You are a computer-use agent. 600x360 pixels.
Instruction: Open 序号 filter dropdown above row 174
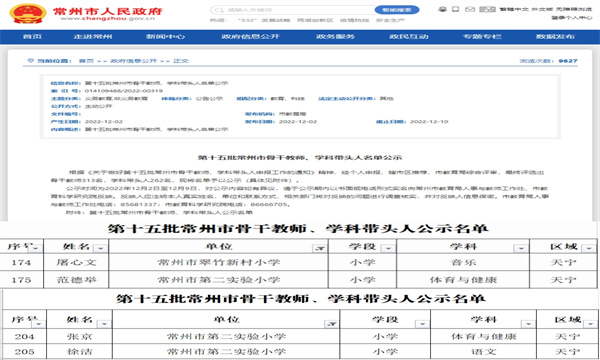[36, 249]
